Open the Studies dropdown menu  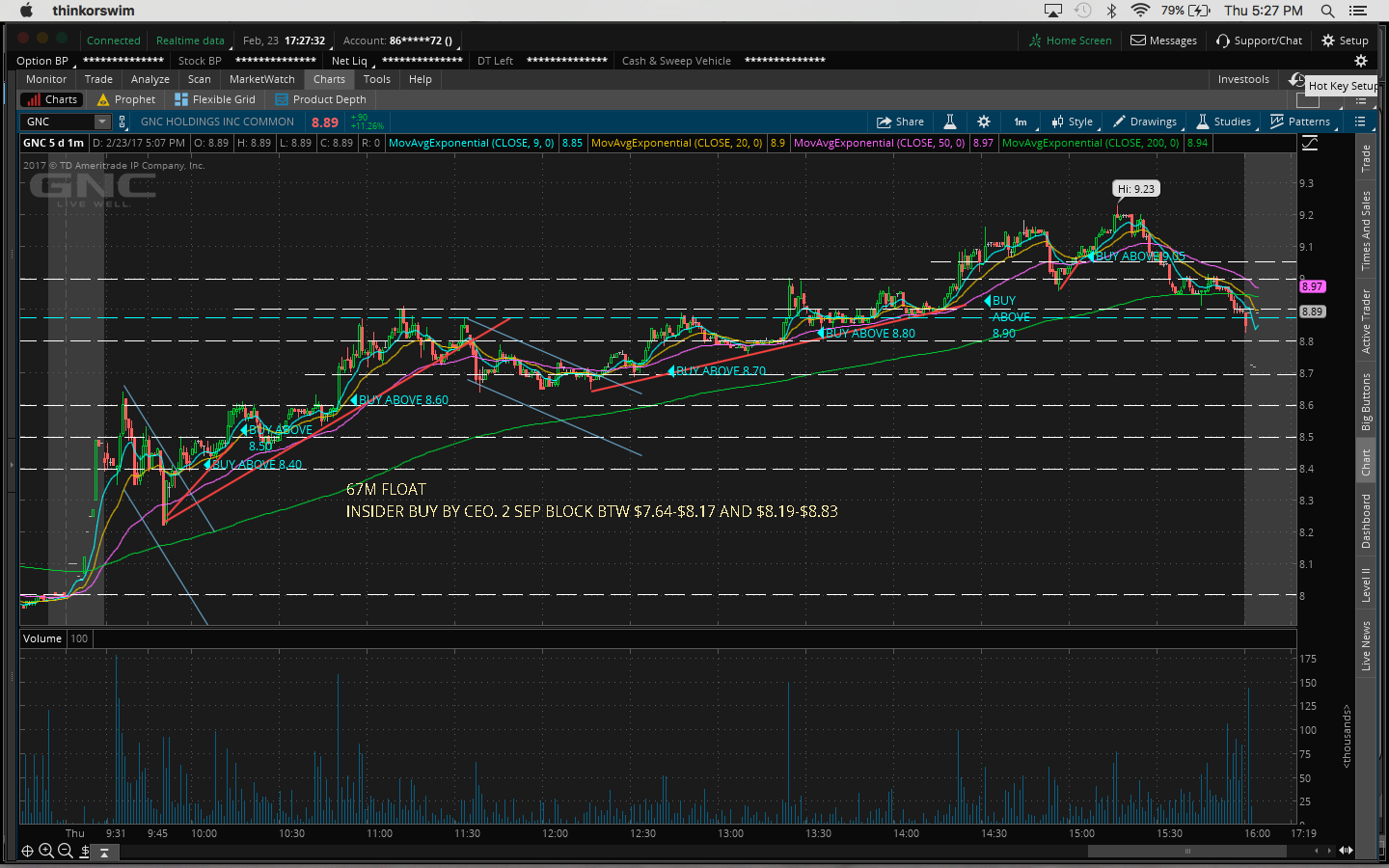click(1223, 122)
